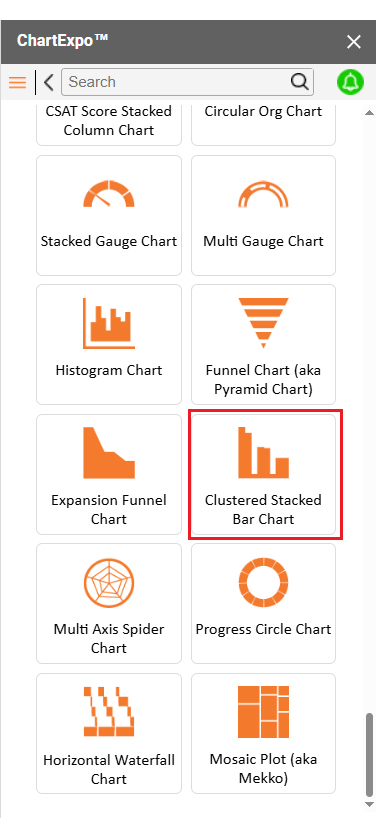Choose the Histogram Chart icon

(109, 323)
